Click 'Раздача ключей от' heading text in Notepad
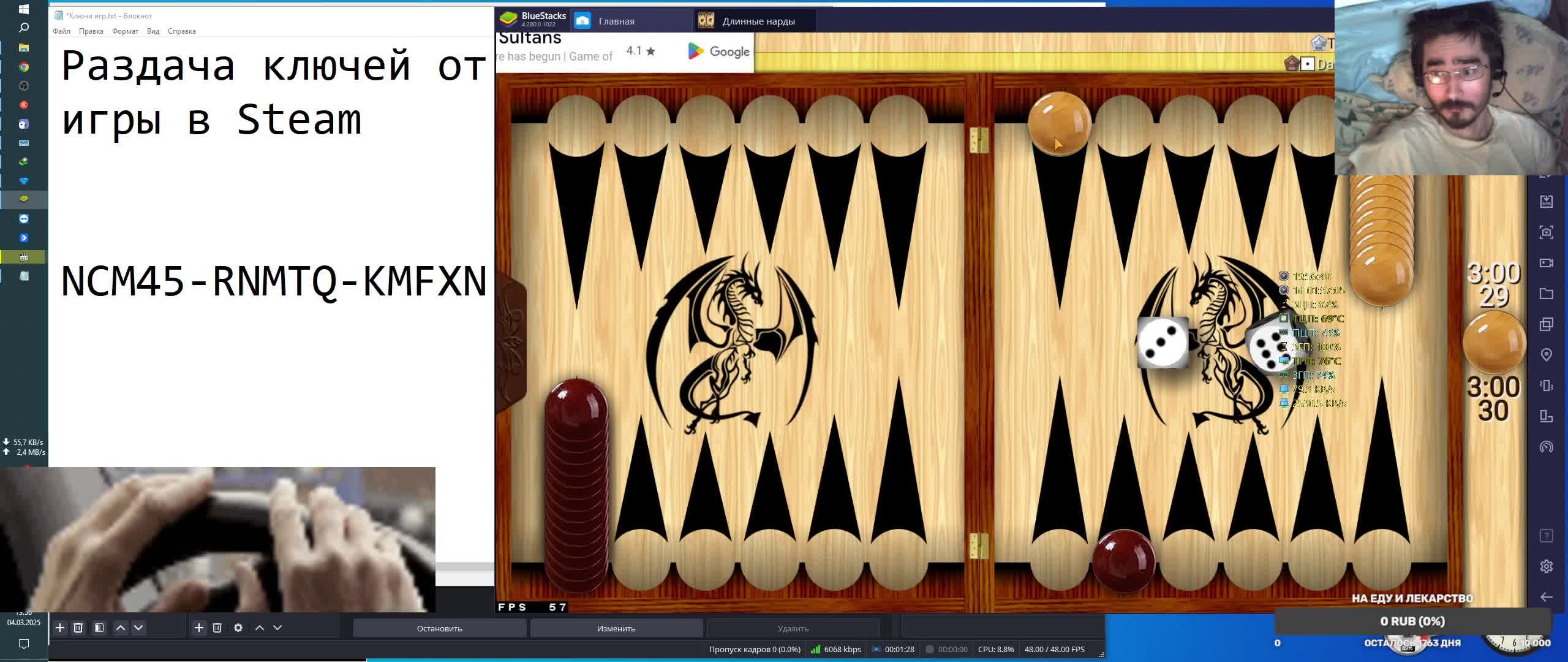 273,66
